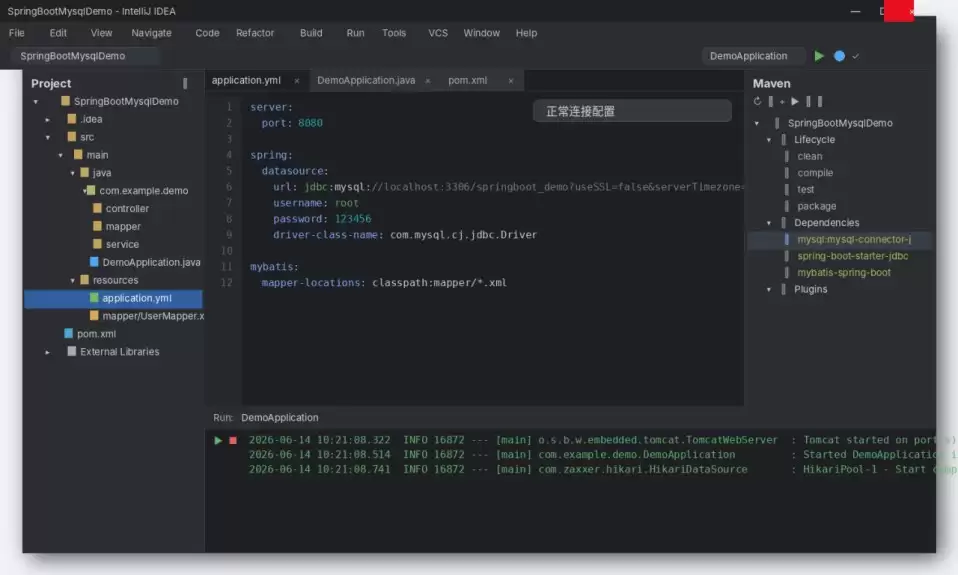Select mybatis-spring-boot dependency
This screenshot has height=575, width=958.
844,273
